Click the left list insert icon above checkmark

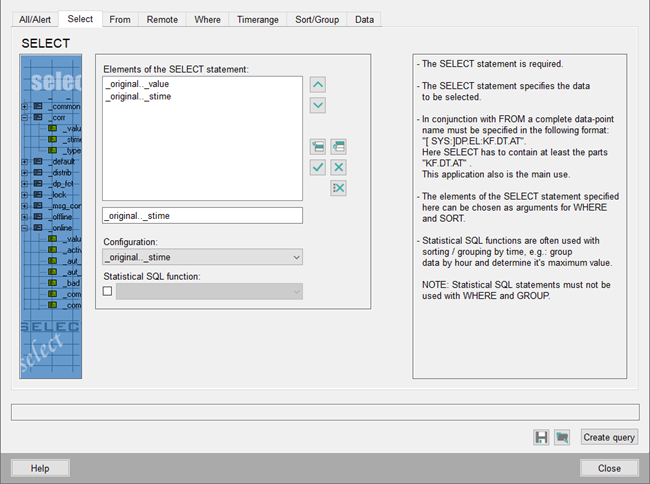(318, 147)
